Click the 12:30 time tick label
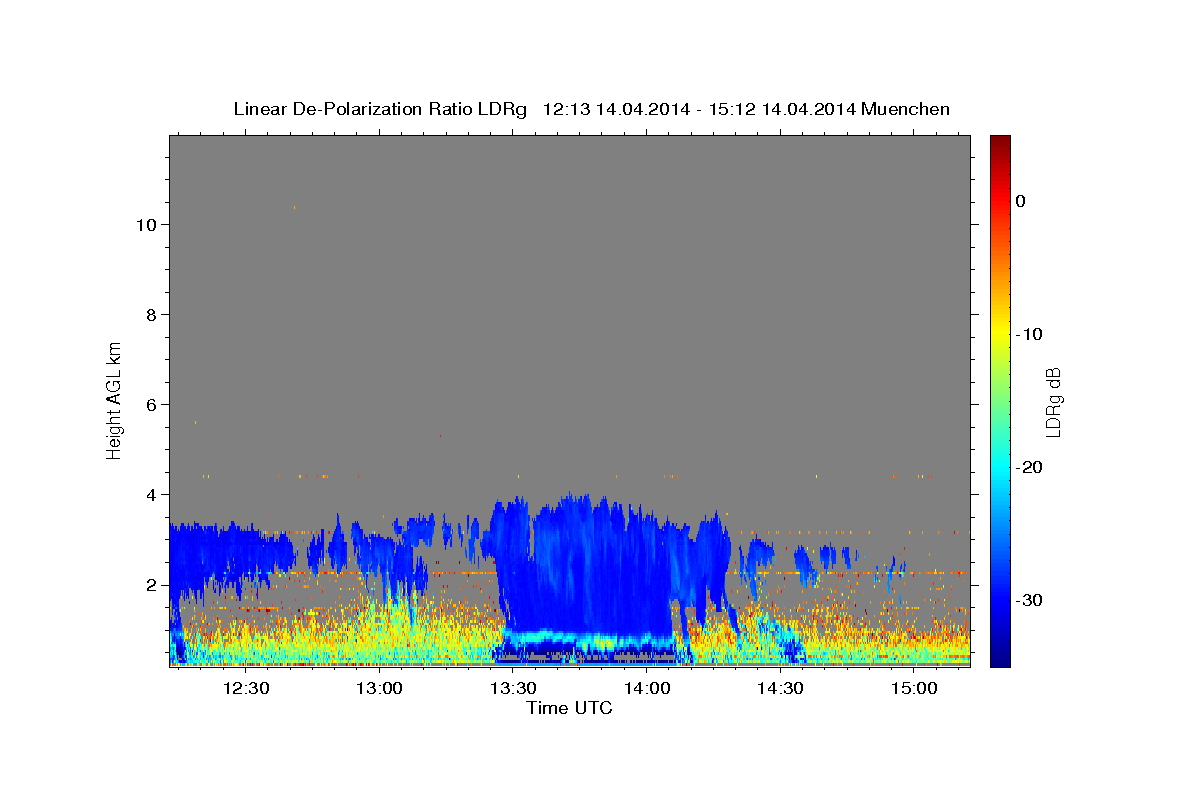This screenshot has width=1200, height=800. click(x=246, y=688)
